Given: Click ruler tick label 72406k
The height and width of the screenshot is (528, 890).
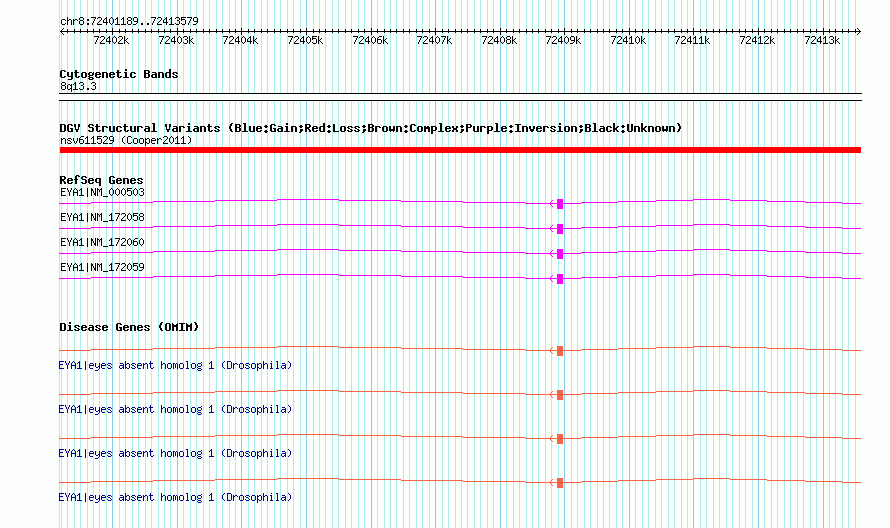Looking at the screenshot, I should pyautogui.click(x=370, y=40).
